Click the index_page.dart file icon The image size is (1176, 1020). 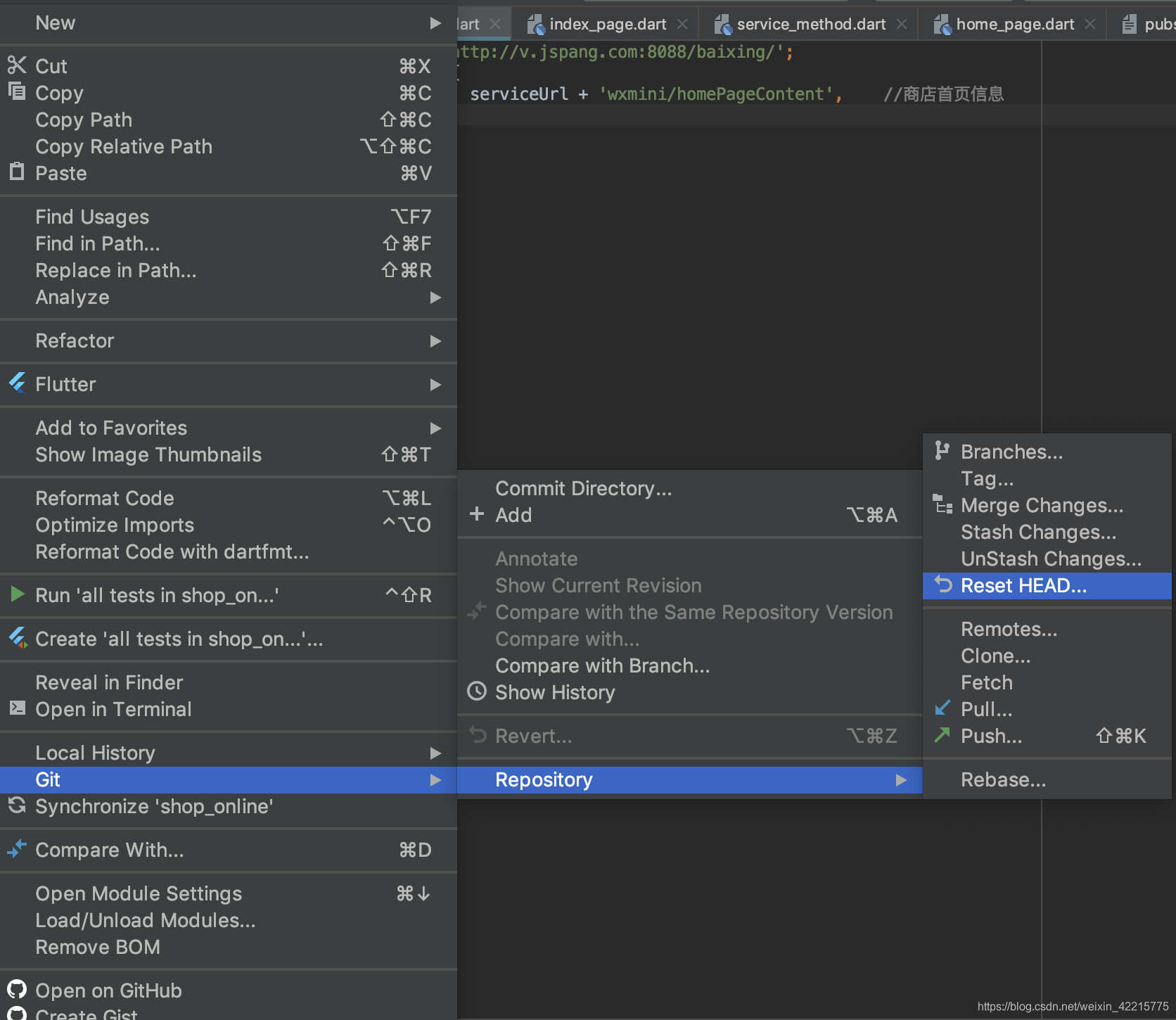[536, 25]
